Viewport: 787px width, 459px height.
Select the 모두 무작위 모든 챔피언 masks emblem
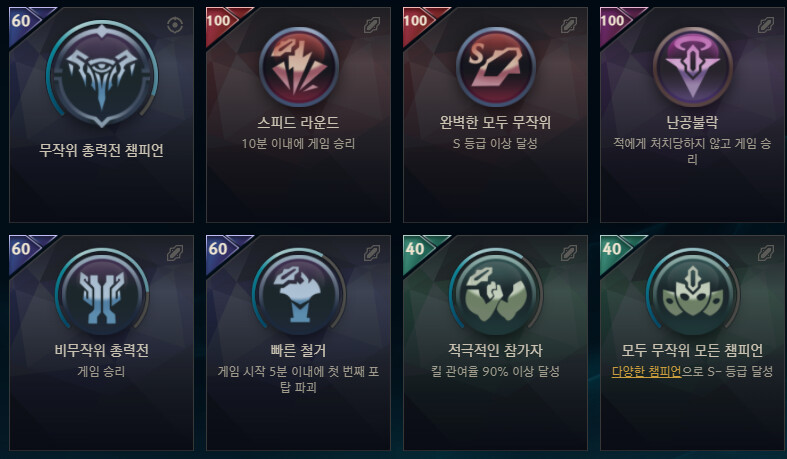[692, 293]
